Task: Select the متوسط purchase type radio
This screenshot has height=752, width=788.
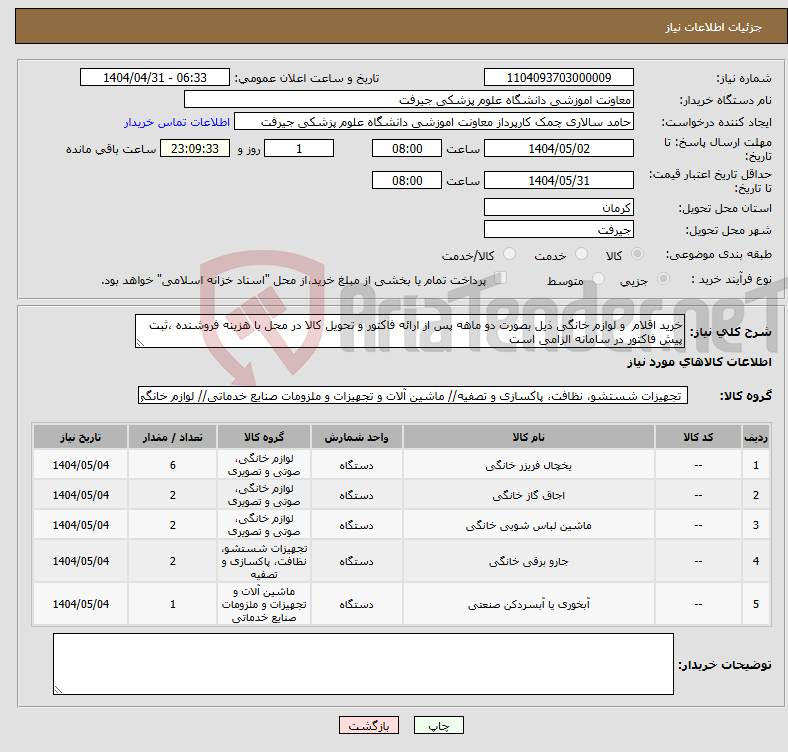Action: [589, 280]
